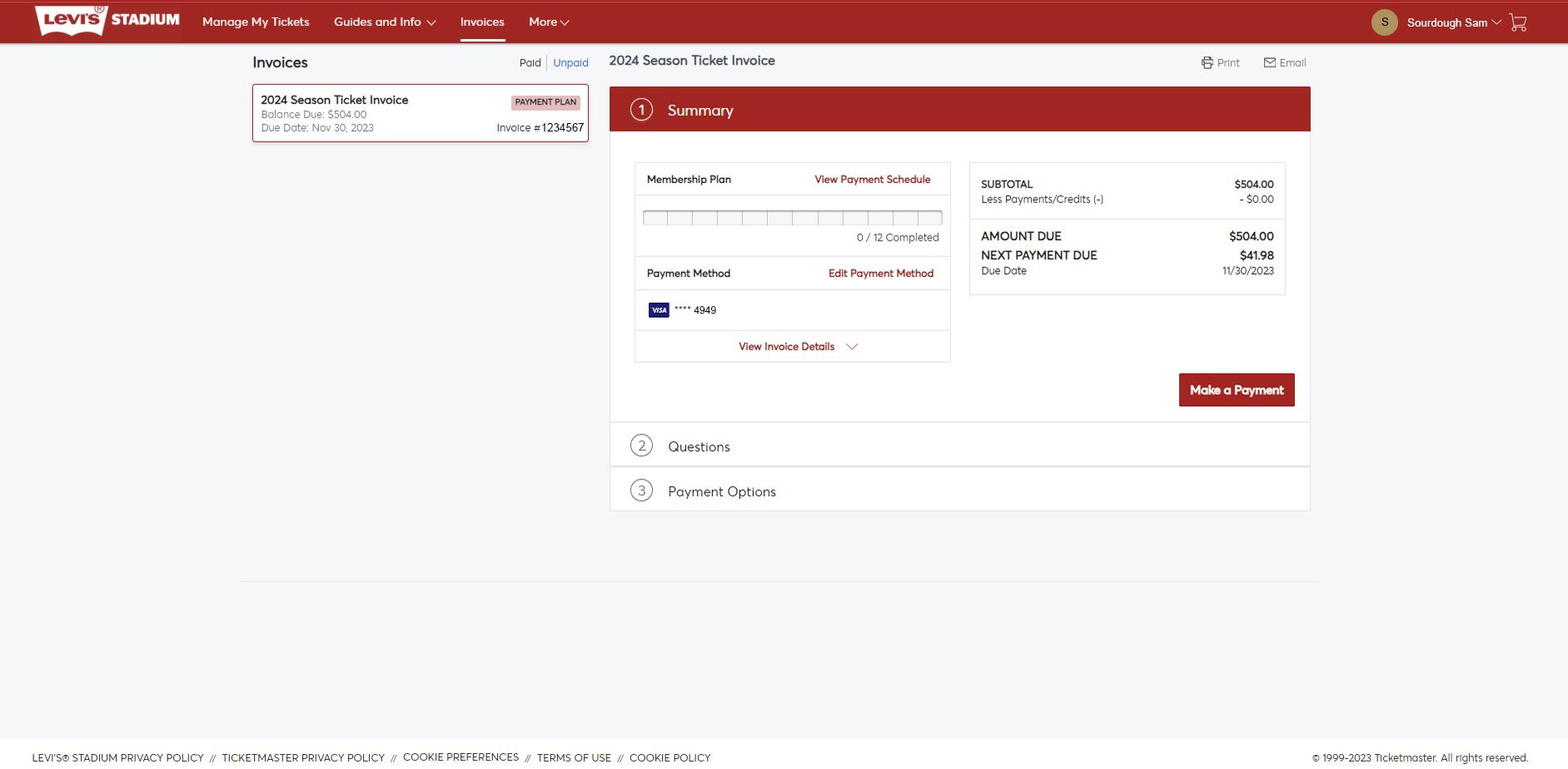Viewport: 1568px width, 769px height.
Task: Expand the Payment Options section
Action: [721, 492]
